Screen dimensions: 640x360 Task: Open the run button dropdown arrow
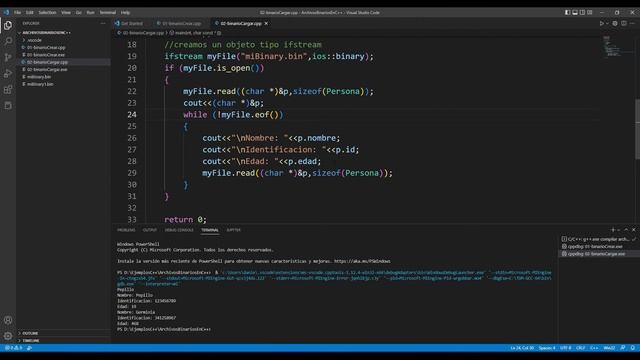click(607, 24)
